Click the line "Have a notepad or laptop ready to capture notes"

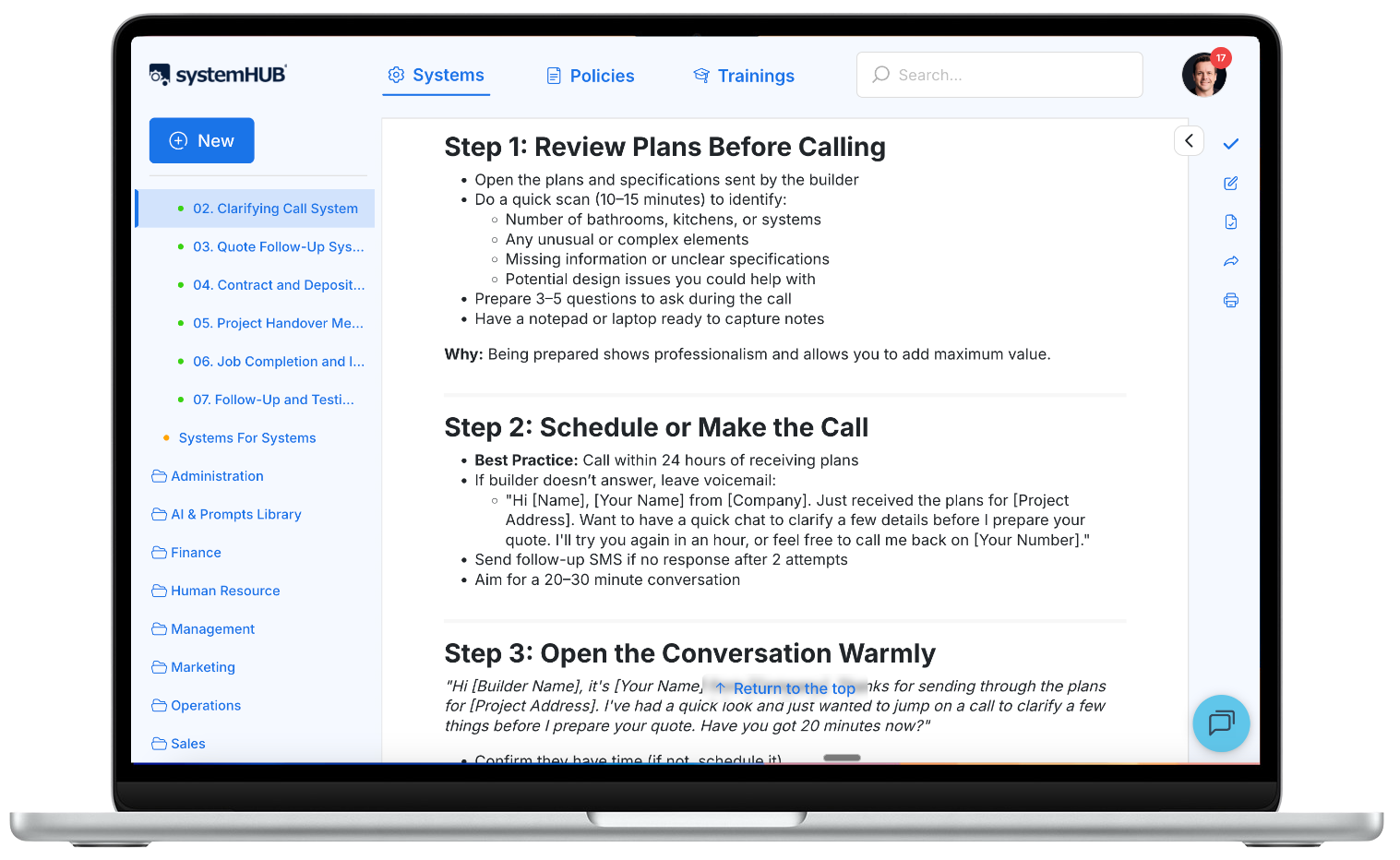pos(650,319)
